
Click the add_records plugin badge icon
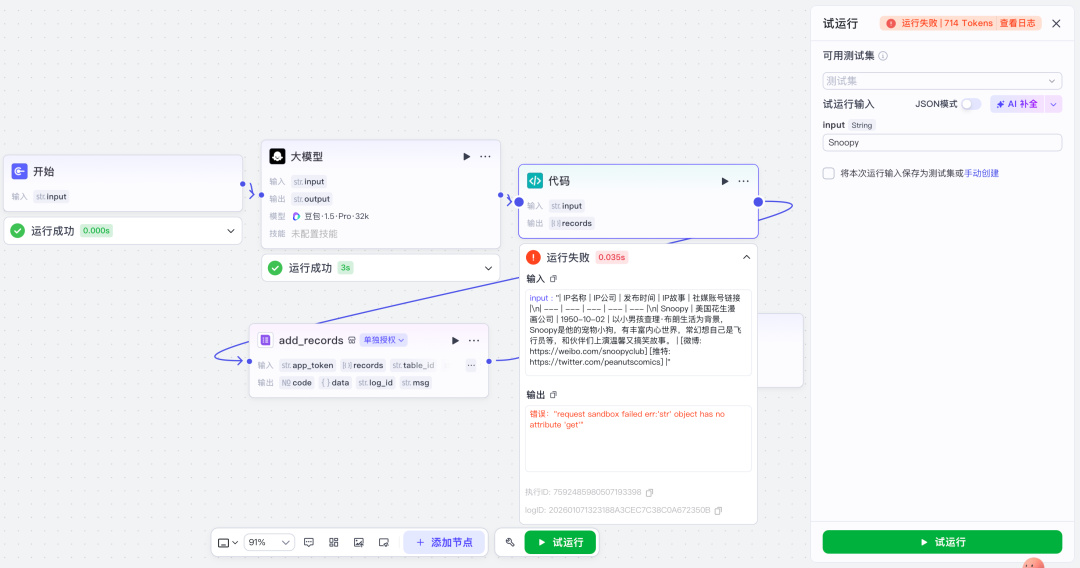(x=352, y=340)
